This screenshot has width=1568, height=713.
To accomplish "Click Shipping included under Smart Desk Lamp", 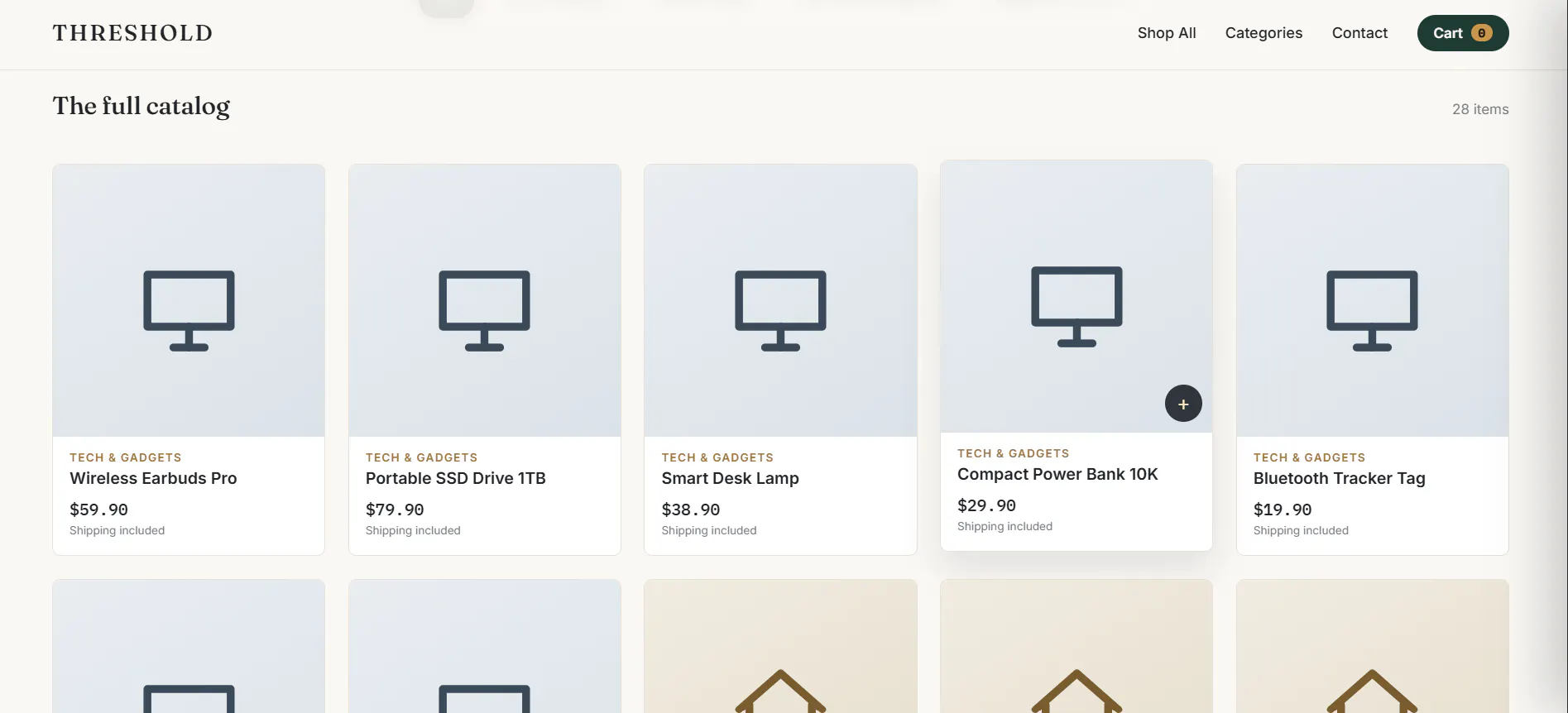I will tap(709, 530).
